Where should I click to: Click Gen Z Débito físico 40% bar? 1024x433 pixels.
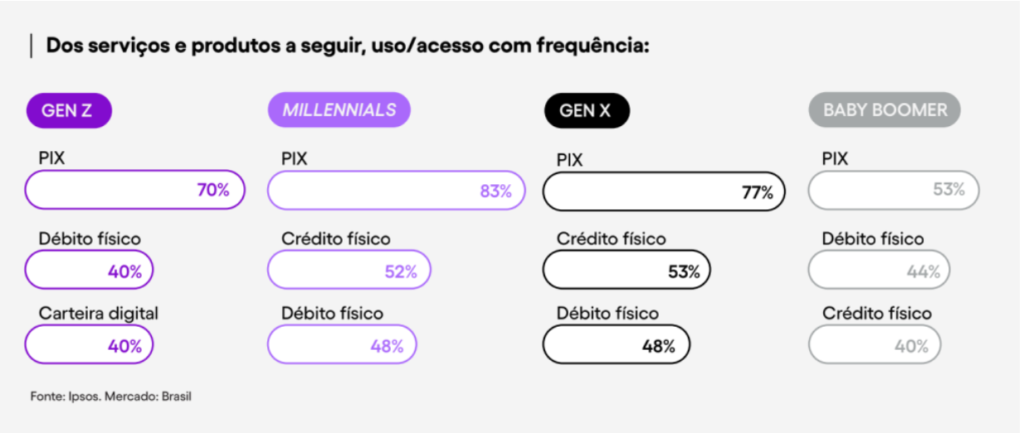click(90, 270)
